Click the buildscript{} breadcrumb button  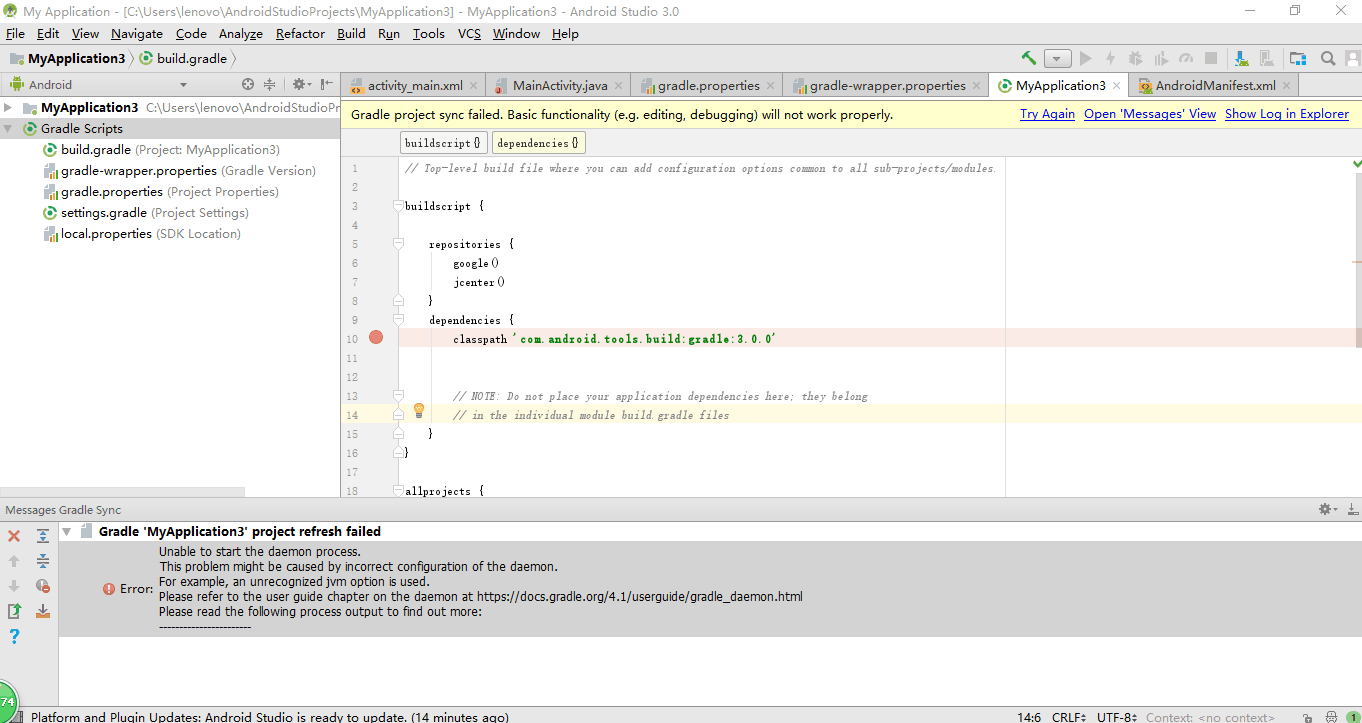(444, 143)
